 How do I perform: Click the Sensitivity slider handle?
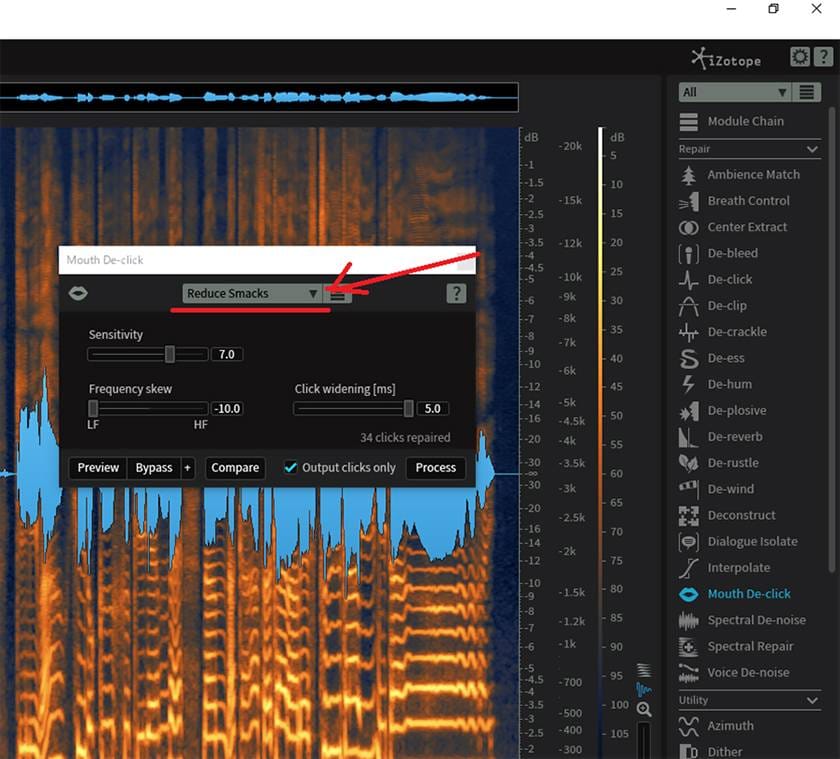click(170, 354)
